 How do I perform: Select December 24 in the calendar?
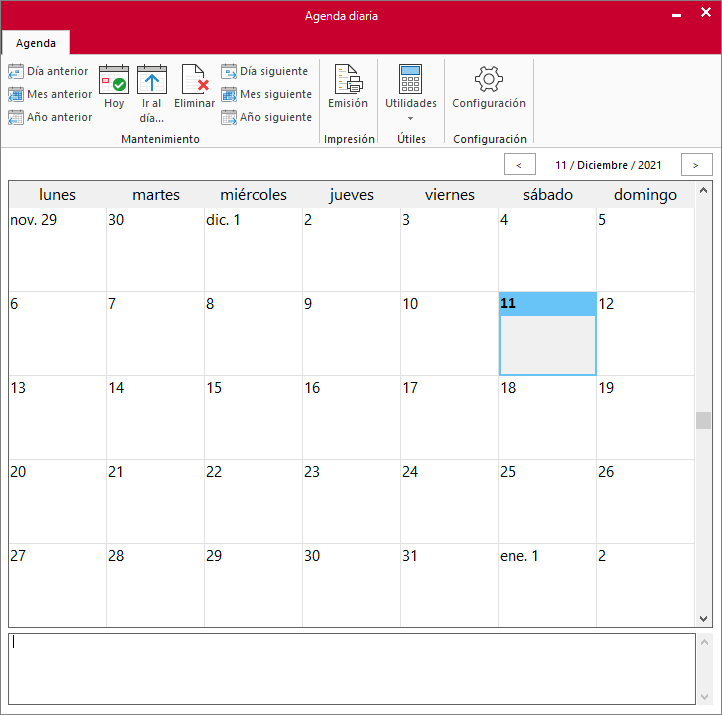(x=449, y=502)
